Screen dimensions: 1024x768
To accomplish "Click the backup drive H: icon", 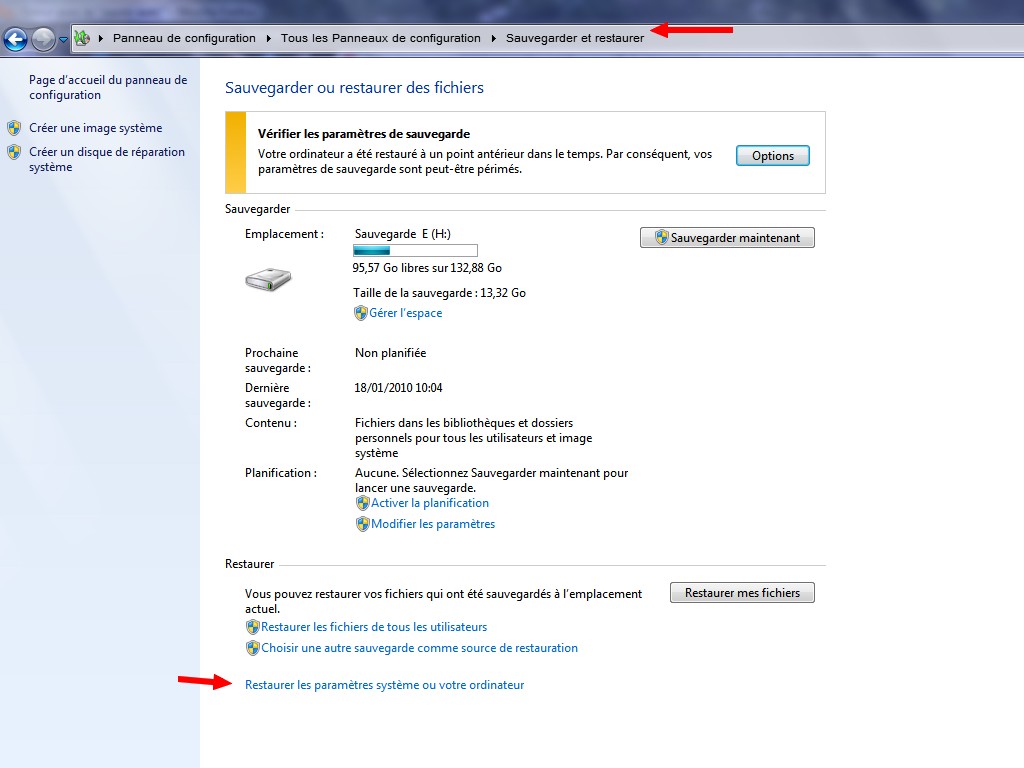I will click(268, 280).
